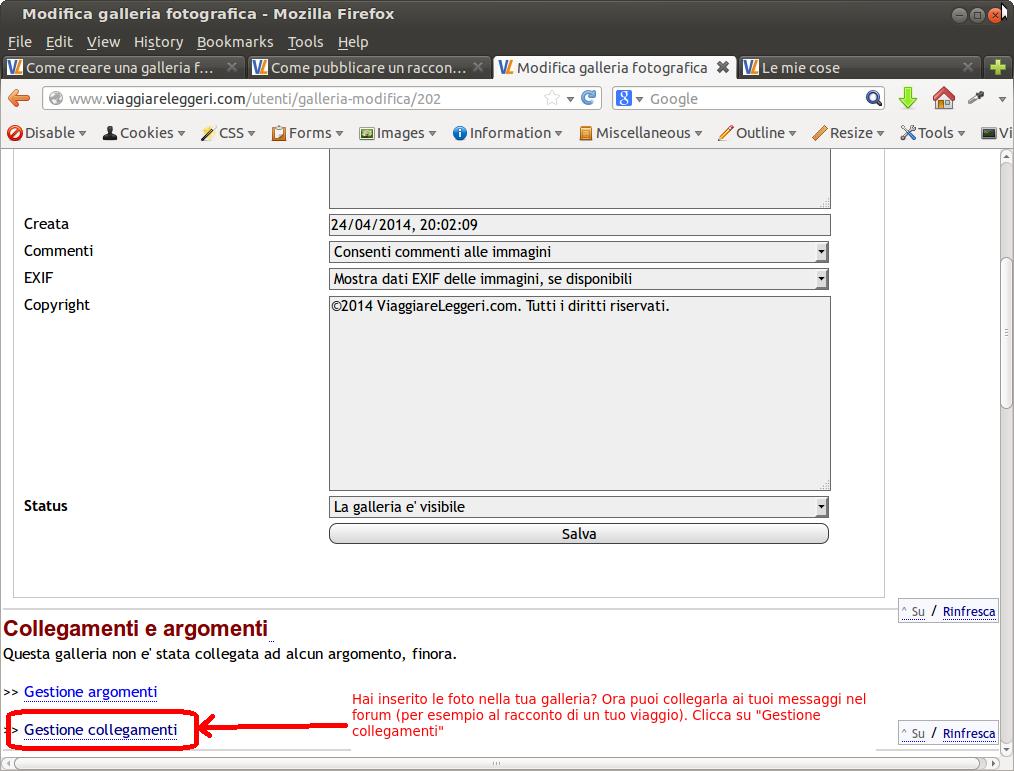1014x771 pixels.
Task: Close the Modifica galleria fotografica tab
Action: (x=722, y=67)
